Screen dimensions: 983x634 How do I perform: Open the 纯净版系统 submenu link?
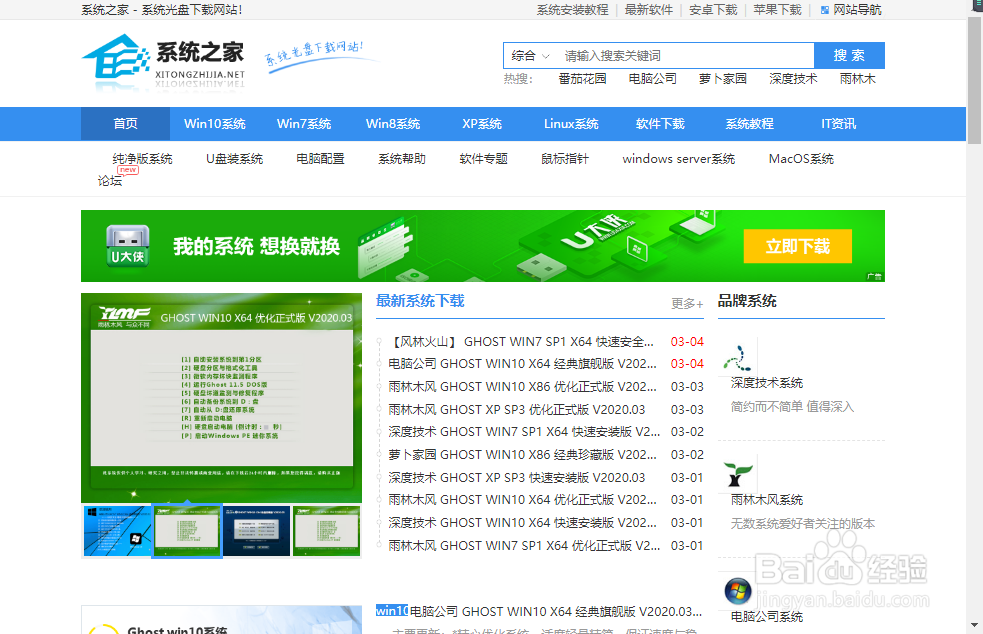pyautogui.click(x=142, y=159)
